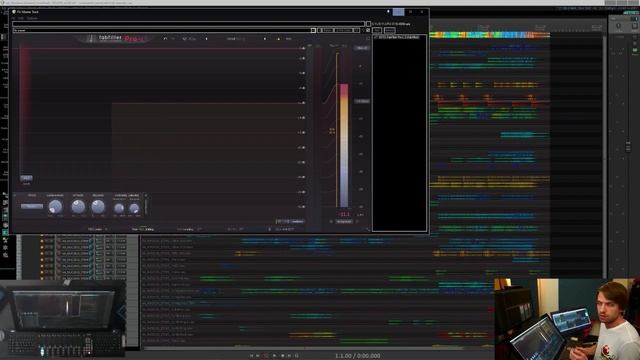Open the meter scale selector under meter
The width and height of the screenshot is (640, 360).
click(344, 222)
